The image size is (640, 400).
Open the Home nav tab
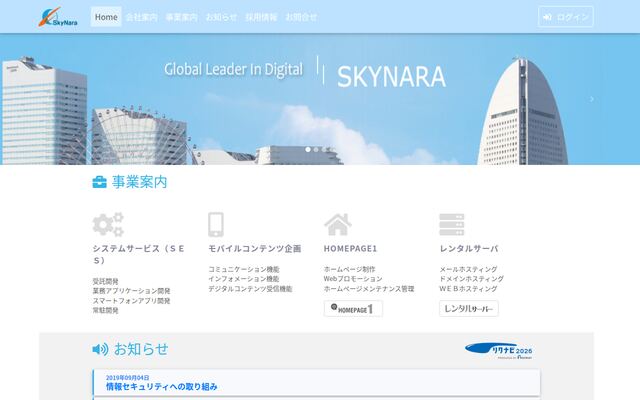point(106,17)
